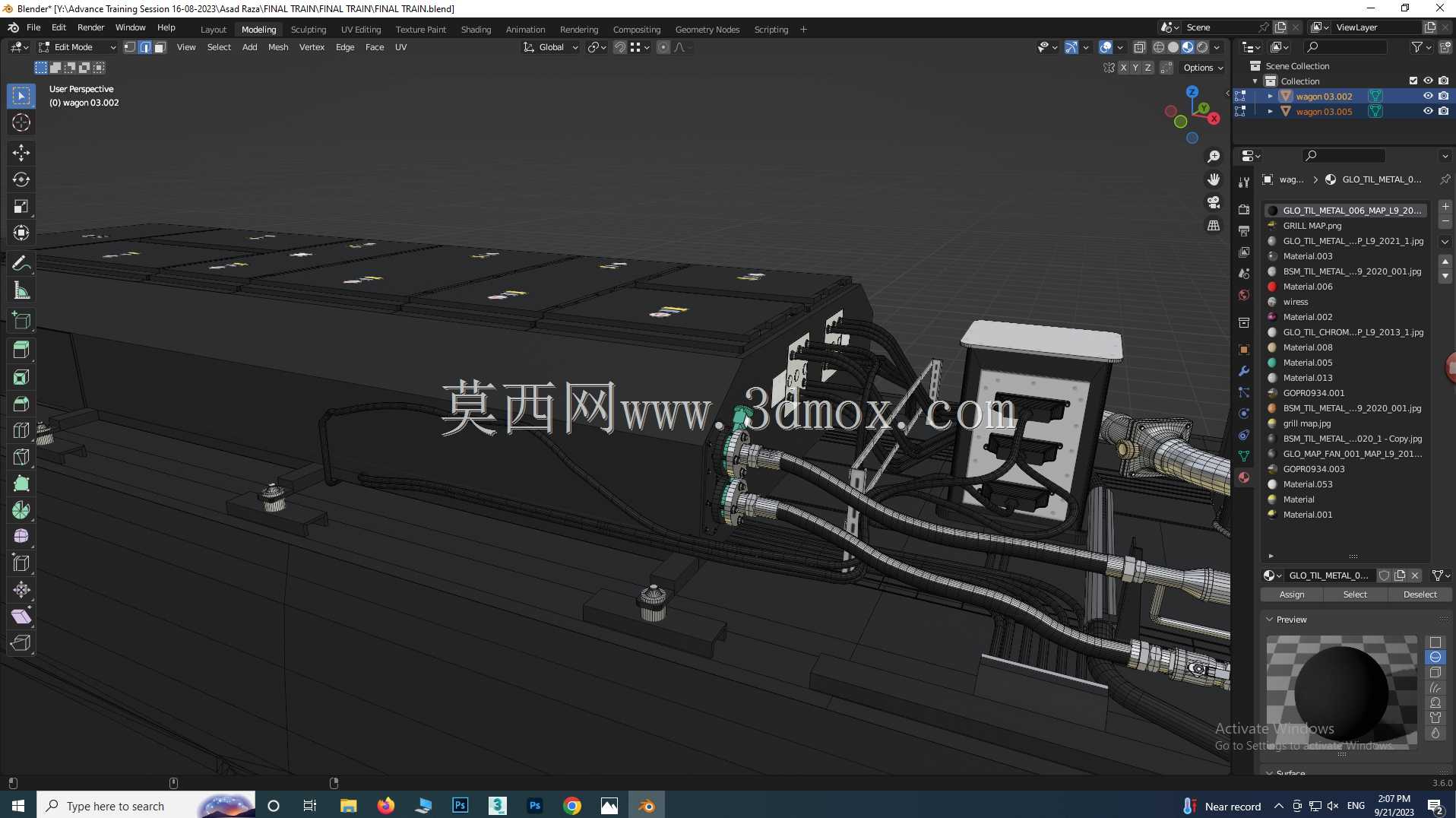
Task: Open material browse dropdown
Action: tap(1272, 575)
